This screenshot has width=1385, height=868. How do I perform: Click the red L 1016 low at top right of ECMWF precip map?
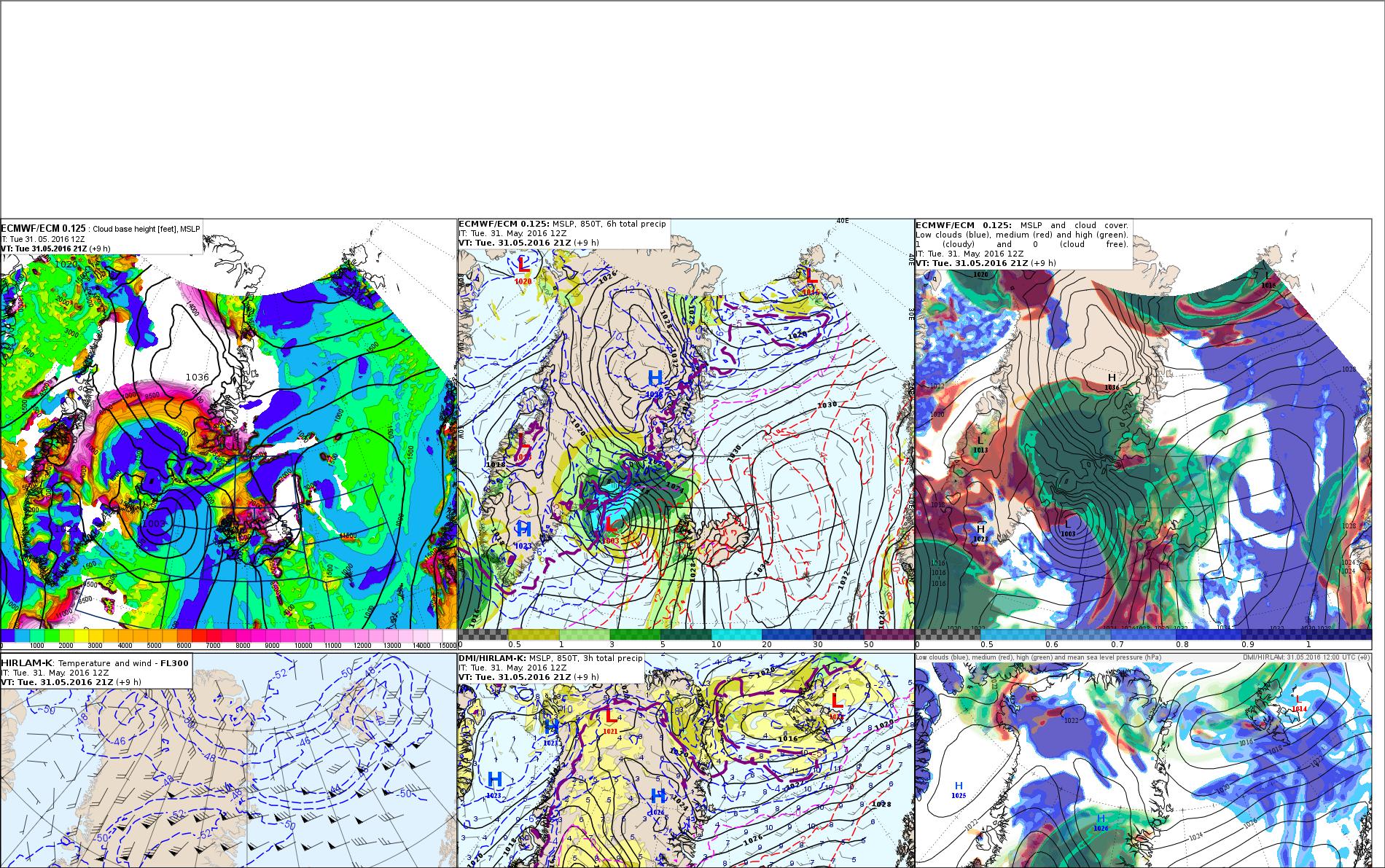811,280
